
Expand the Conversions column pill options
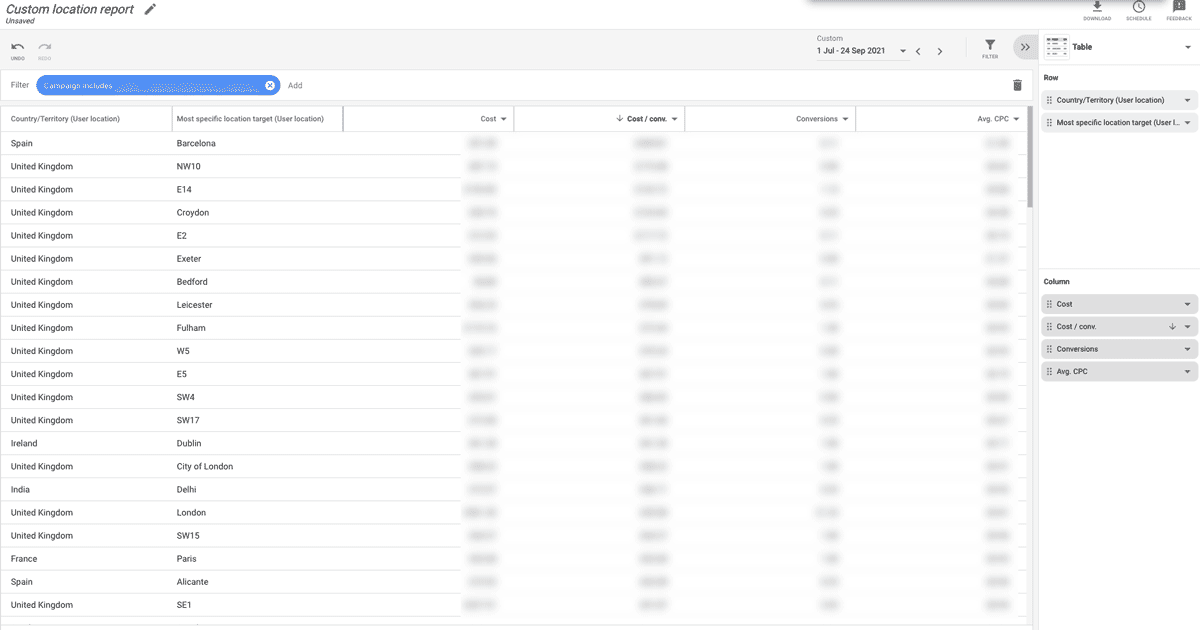coord(1188,348)
